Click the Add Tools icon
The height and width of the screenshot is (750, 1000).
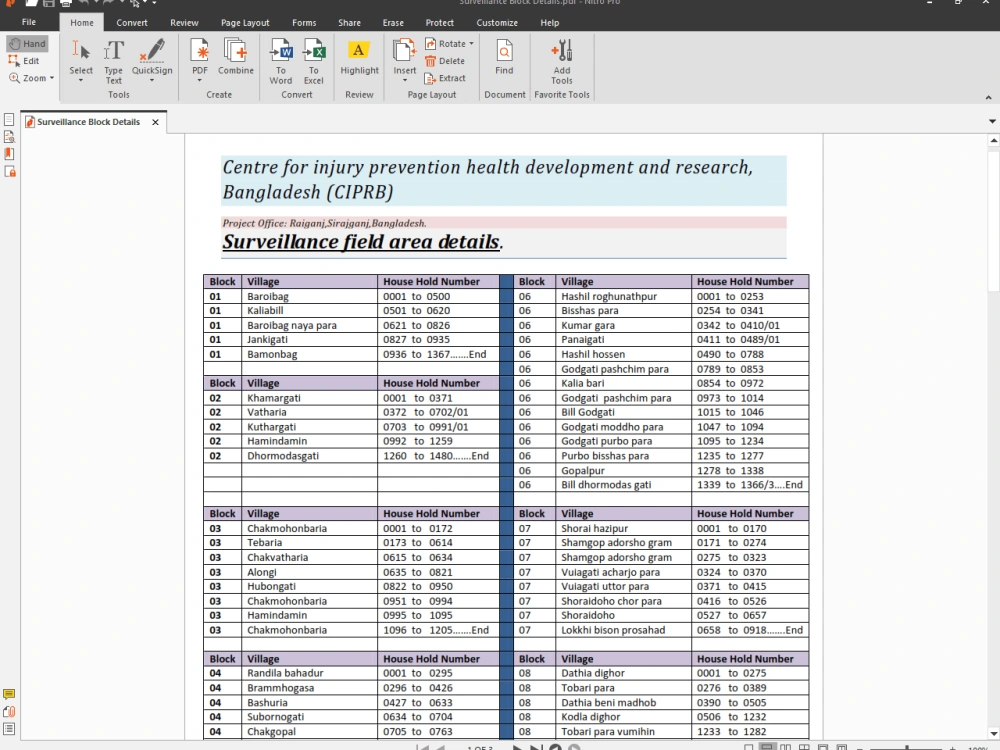coord(562,50)
